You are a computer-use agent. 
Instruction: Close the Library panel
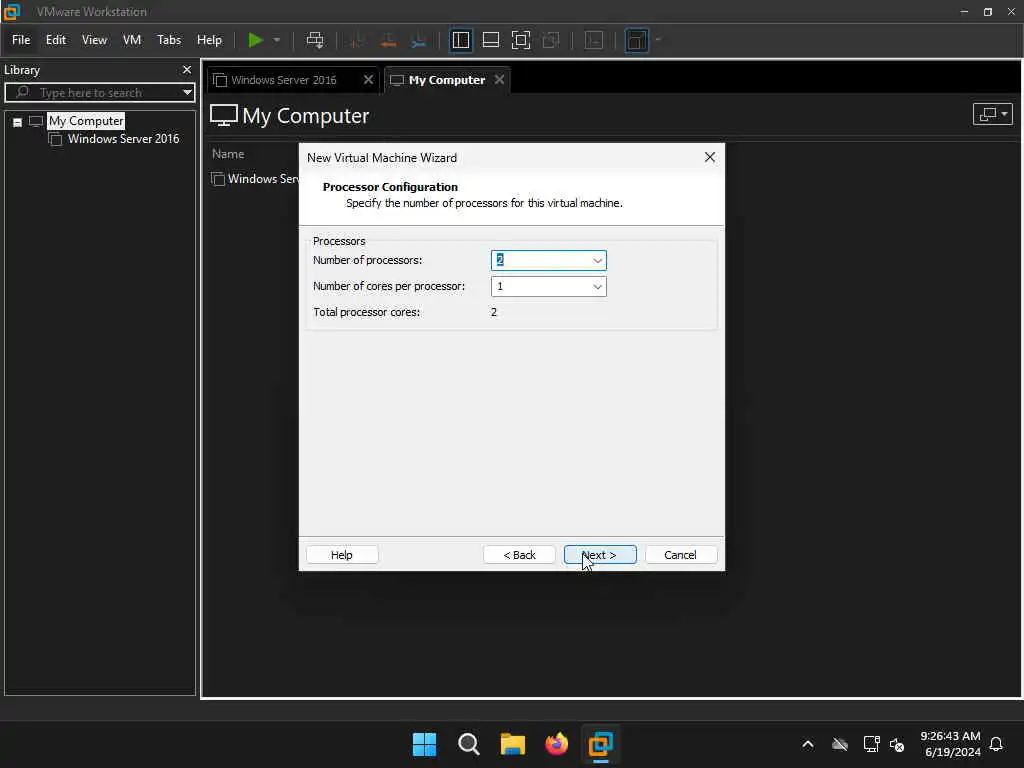187,70
